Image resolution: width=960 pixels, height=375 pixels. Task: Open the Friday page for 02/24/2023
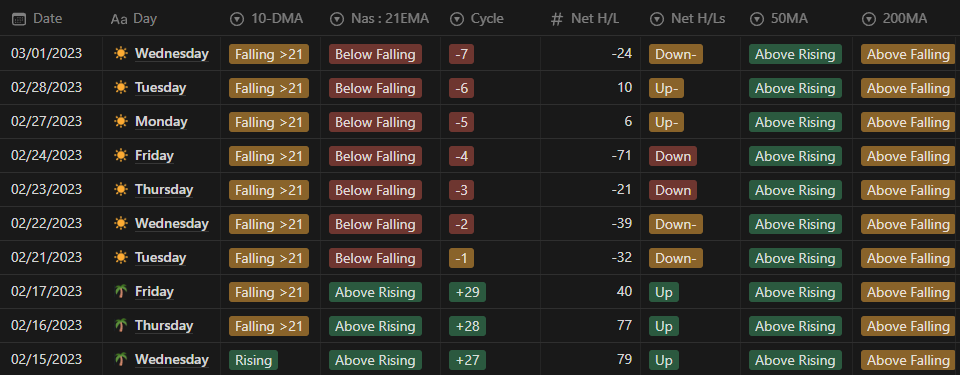pos(154,156)
